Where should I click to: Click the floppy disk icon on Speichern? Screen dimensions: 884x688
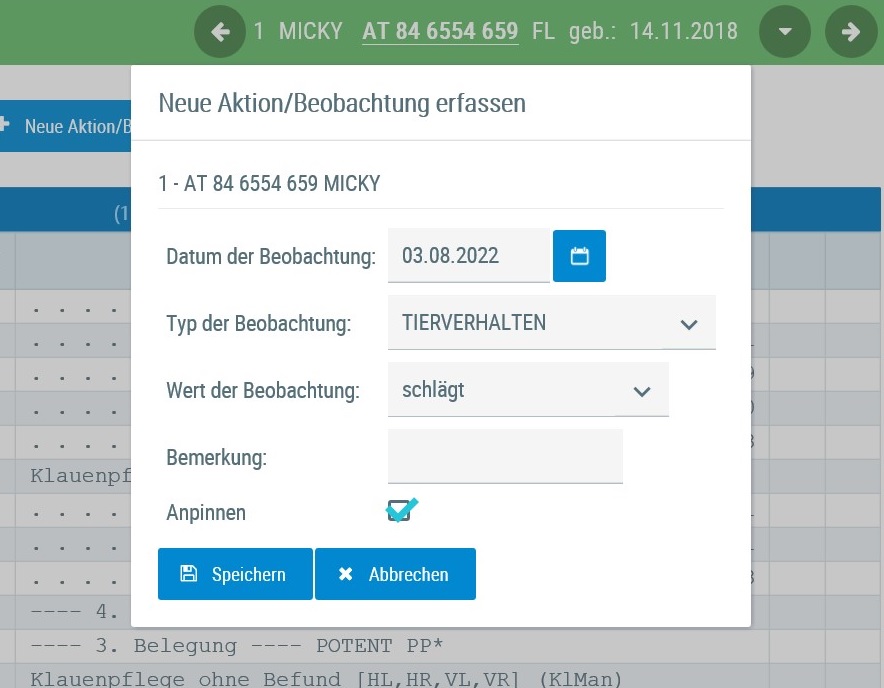tap(188, 574)
